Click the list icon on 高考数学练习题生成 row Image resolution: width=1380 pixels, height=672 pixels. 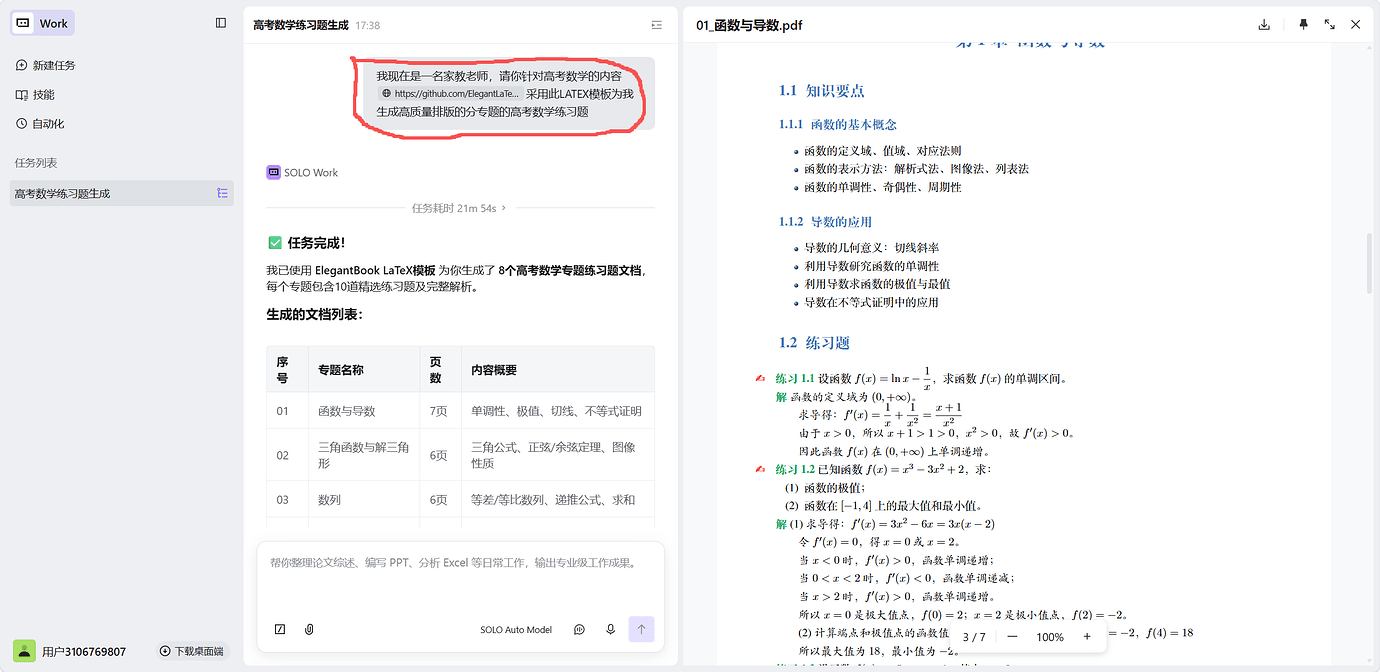[222, 194]
